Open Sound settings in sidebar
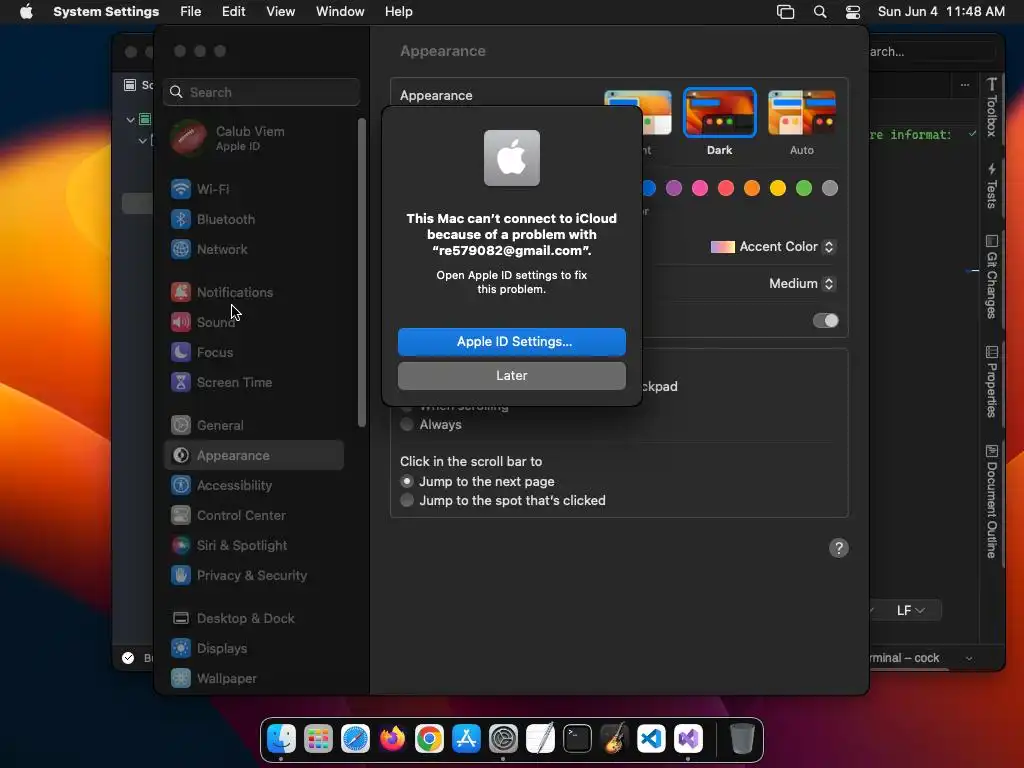 tap(253, 323)
